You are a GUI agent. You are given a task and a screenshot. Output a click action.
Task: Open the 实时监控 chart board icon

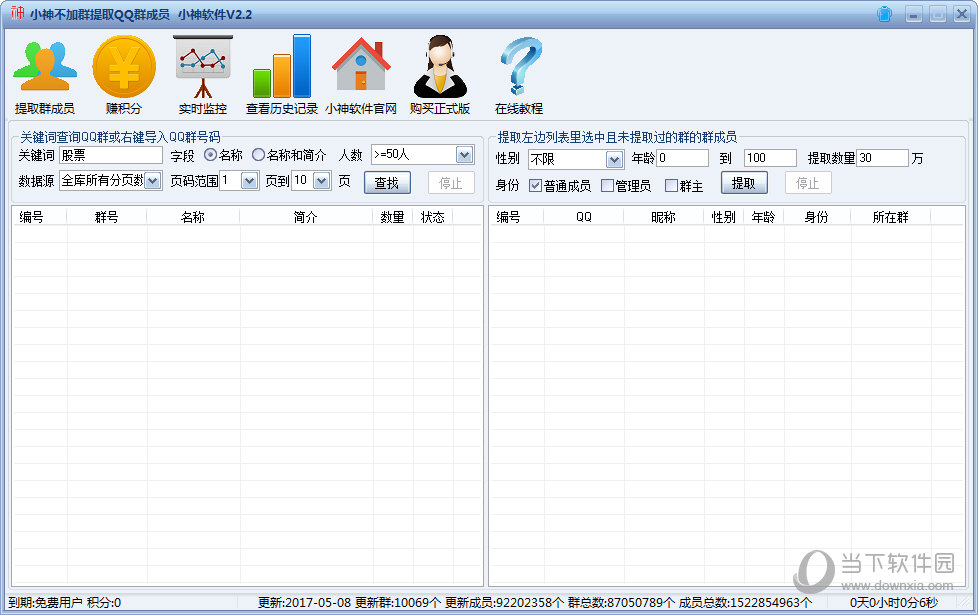203,75
